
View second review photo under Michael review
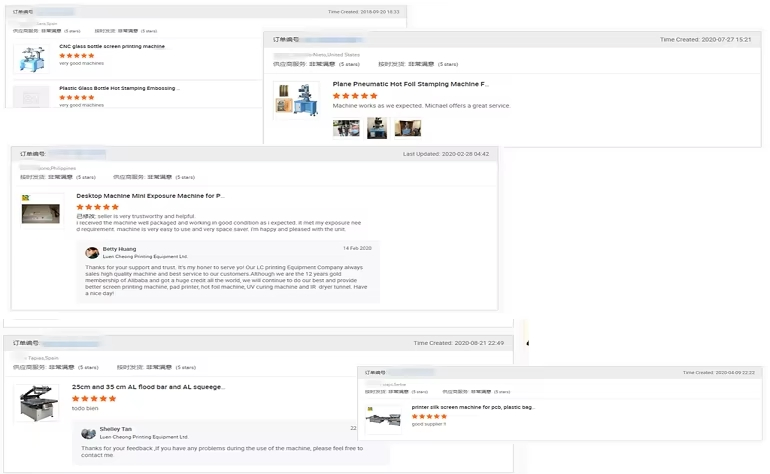tap(377, 128)
